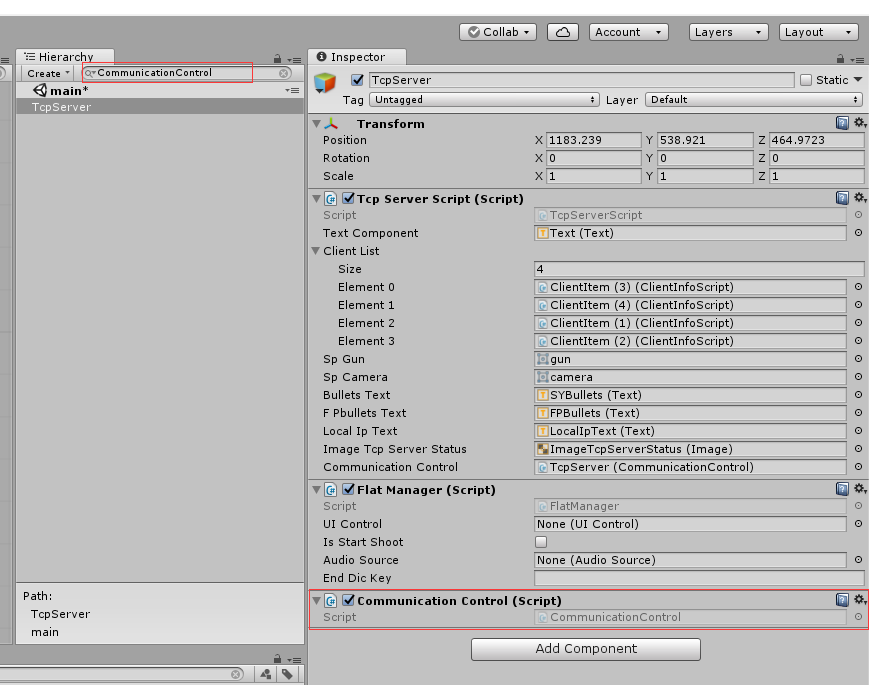Open the Collab dropdown
Screen dimensions: 869x685
(x=498, y=32)
